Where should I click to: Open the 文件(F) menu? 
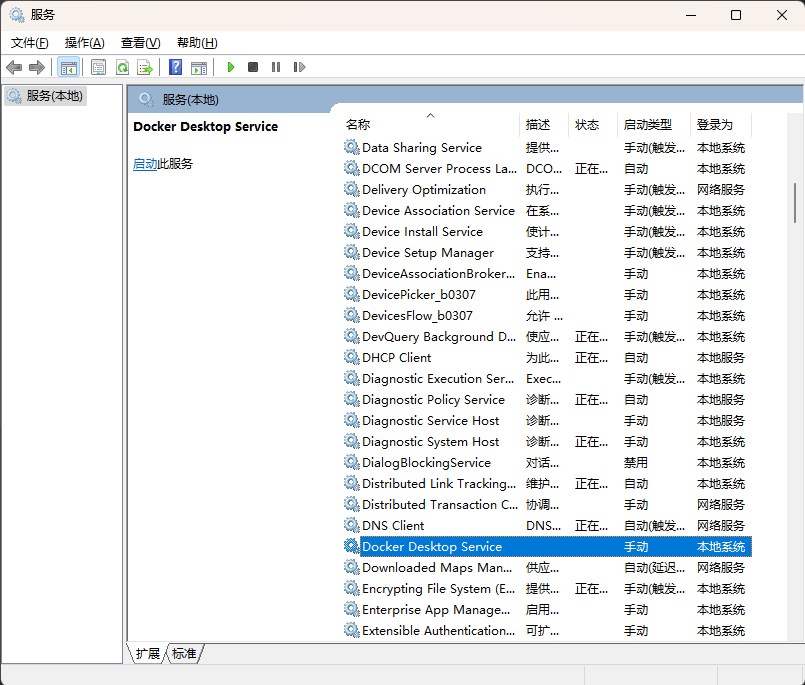[30, 43]
